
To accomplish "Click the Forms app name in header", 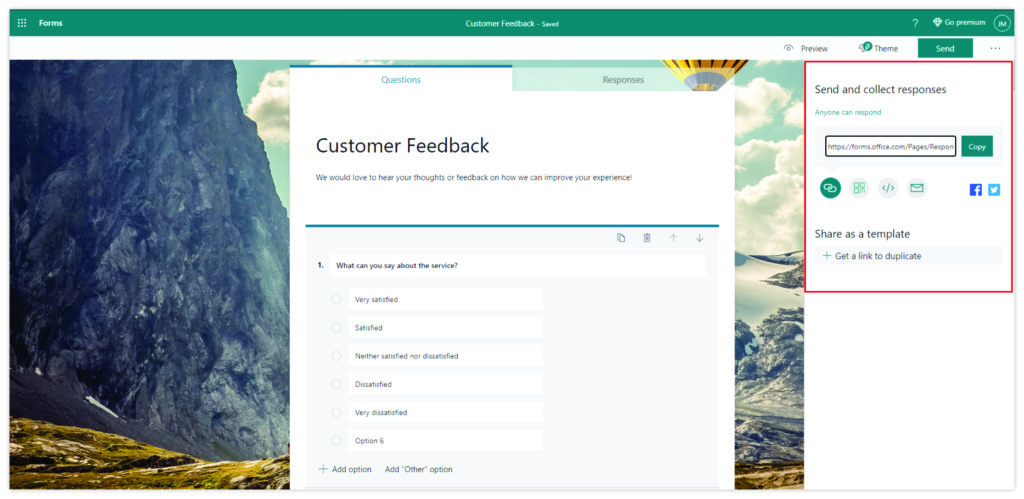I will click(50, 23).
